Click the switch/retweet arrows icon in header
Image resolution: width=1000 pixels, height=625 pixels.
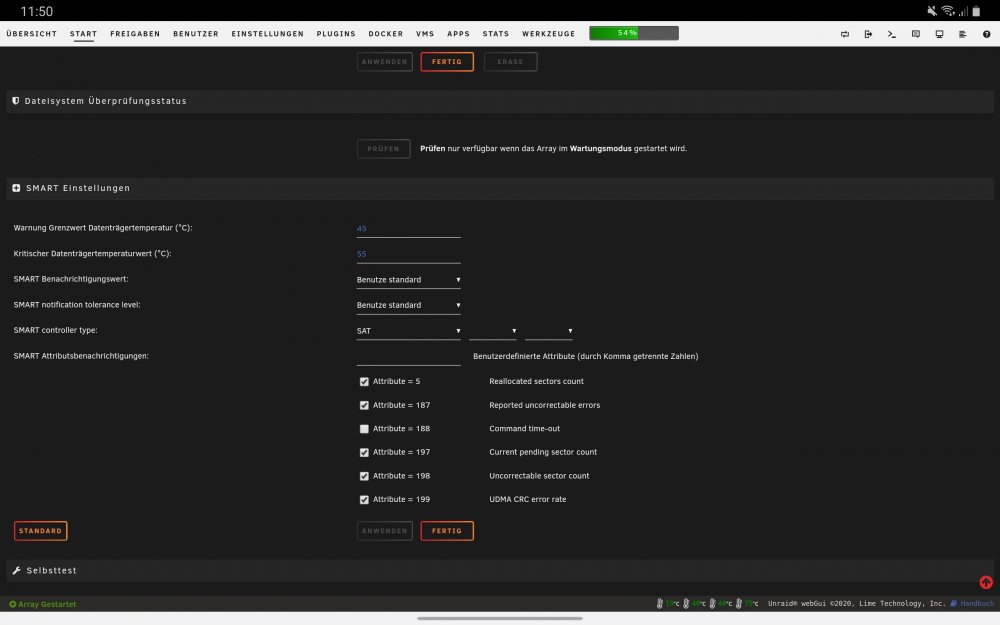844,34
